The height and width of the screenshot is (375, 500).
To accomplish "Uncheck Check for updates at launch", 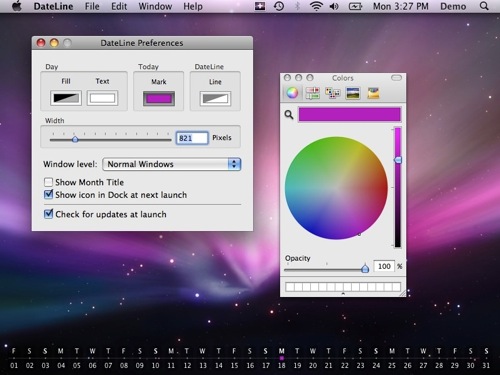I will (48, 214).
